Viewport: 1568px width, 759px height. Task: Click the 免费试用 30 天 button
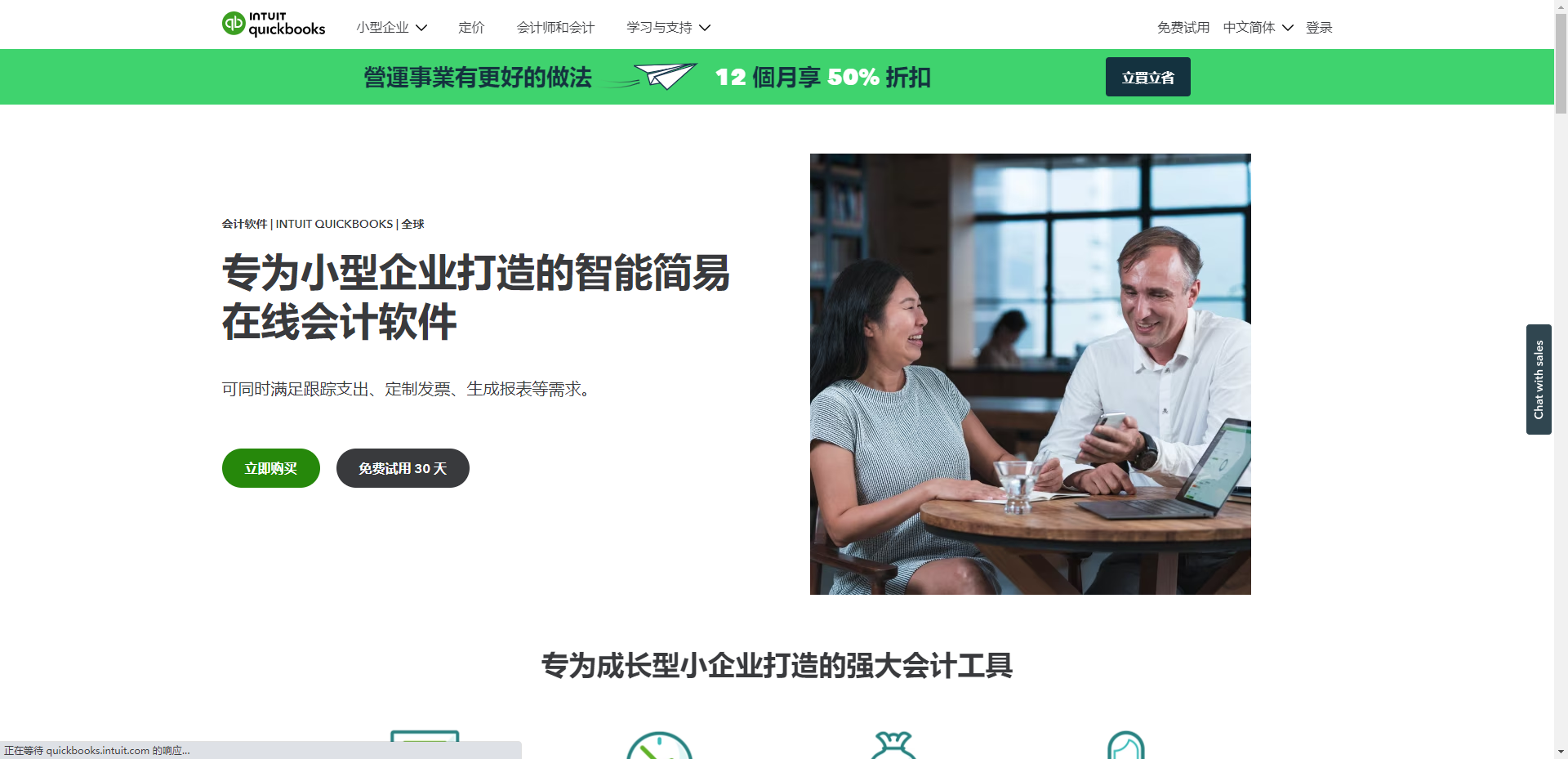[x=403, y=468]
